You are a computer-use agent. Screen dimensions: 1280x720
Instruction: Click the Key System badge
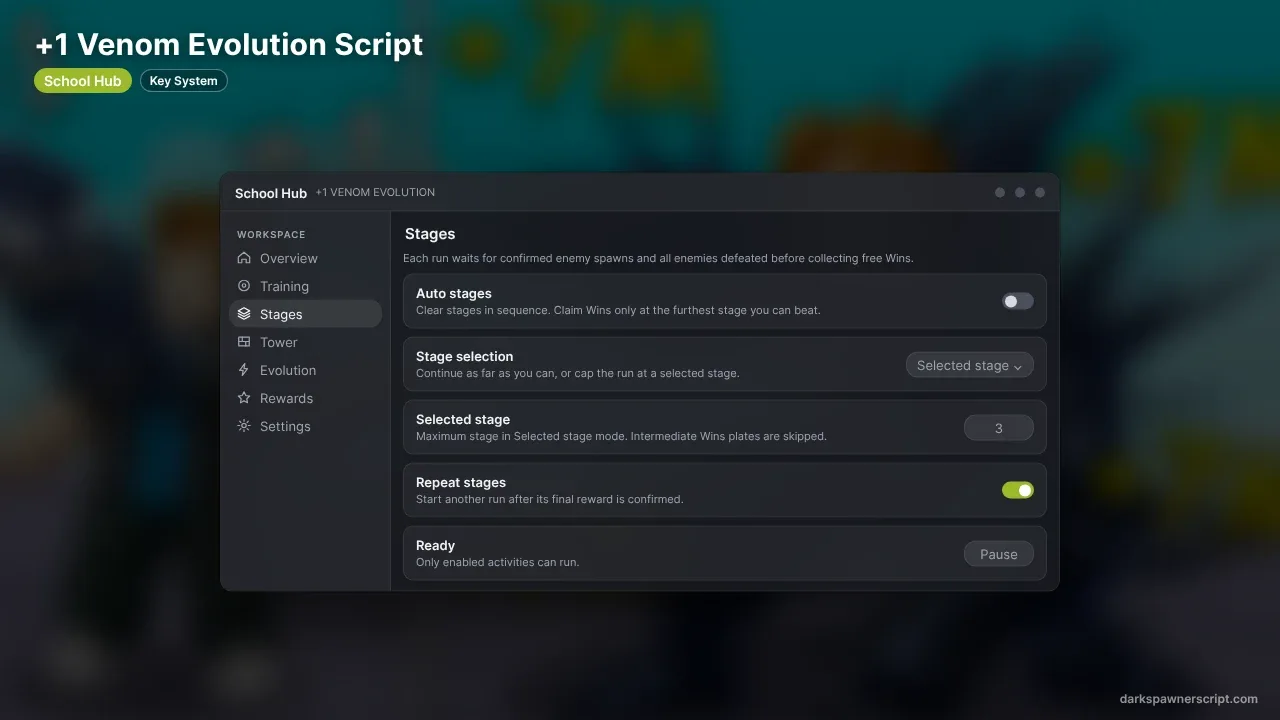184,81
